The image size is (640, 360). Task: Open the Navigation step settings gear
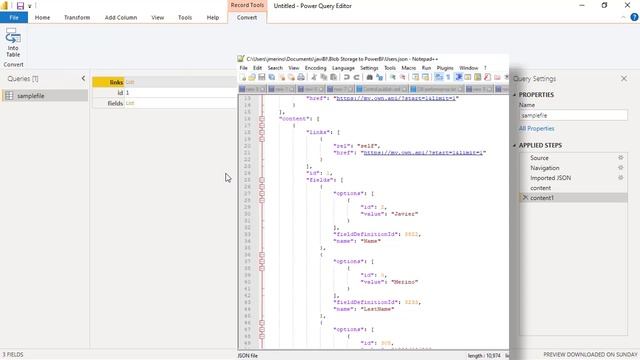(x=620, y=167)
